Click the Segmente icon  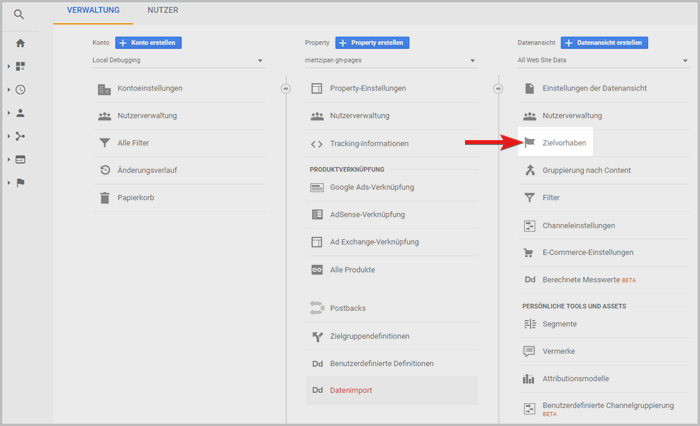(530, 324)
